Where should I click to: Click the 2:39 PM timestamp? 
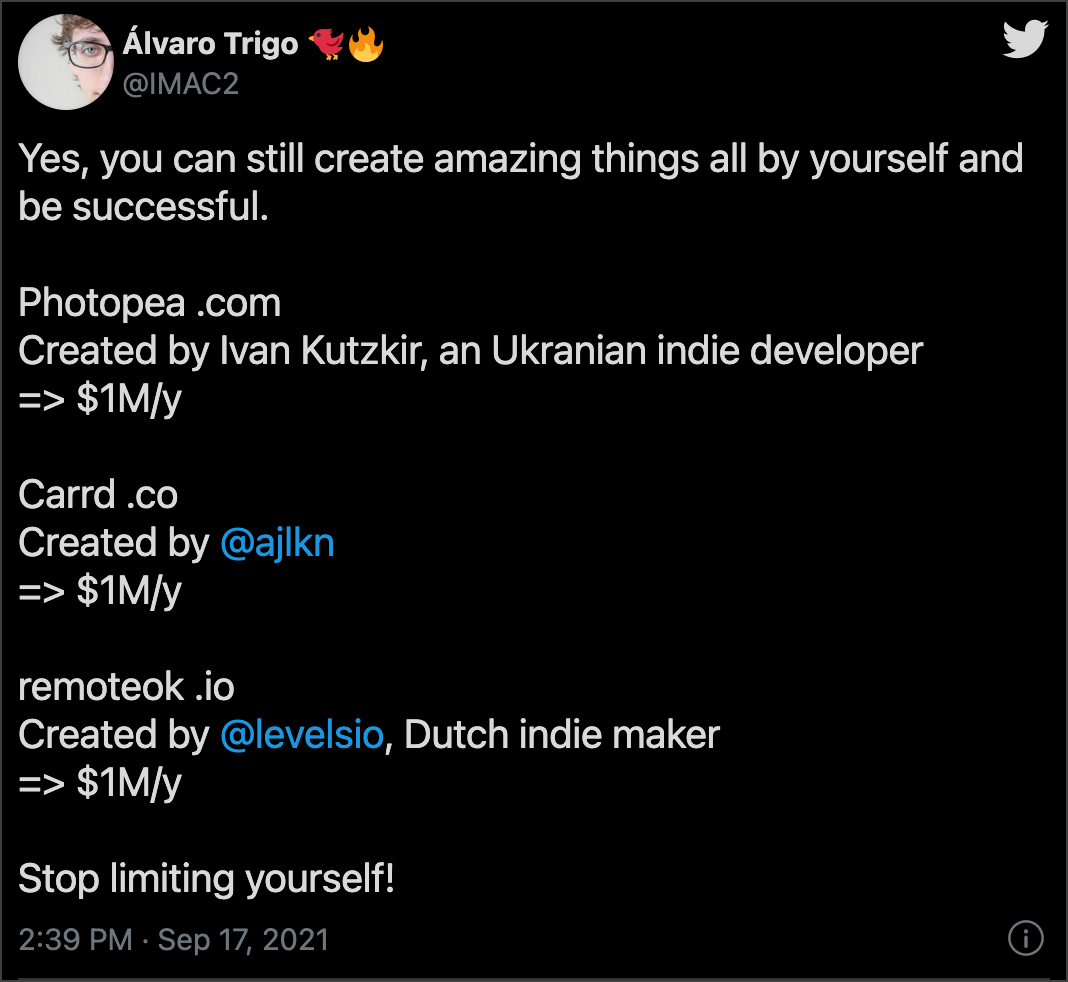pyautogui.click(x=75, y=940)
